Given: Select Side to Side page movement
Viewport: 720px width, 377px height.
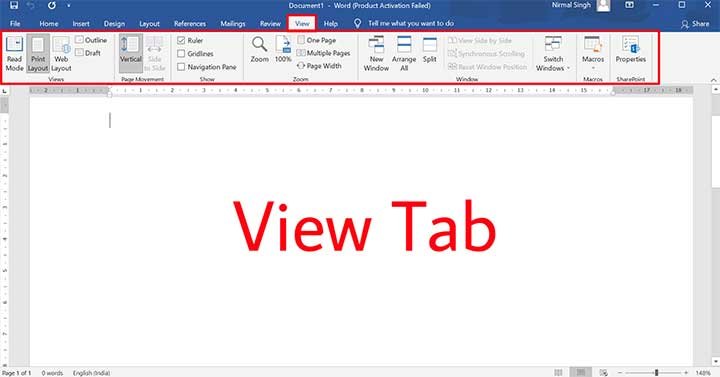Looking at the screenshot, I should click(x=155, y=54).
